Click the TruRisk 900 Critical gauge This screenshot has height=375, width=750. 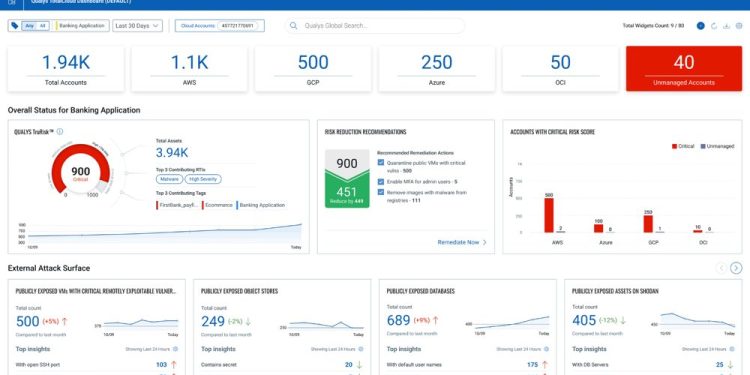pos(80,170)
